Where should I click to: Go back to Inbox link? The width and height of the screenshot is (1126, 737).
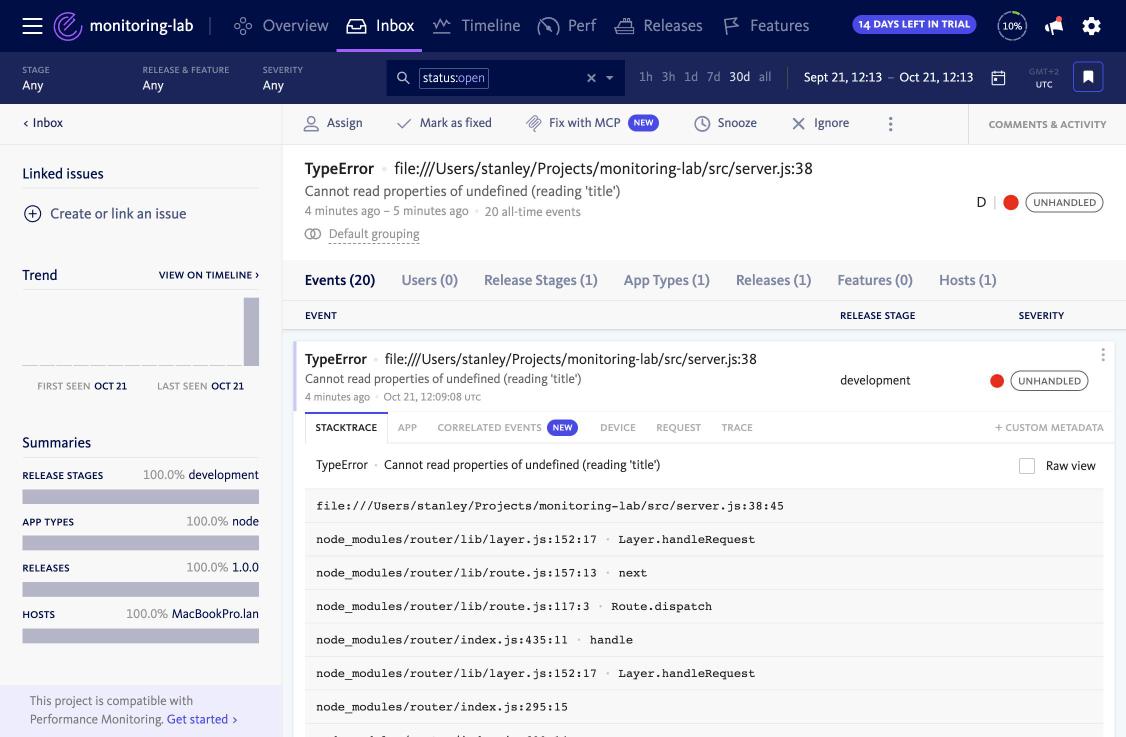tap(43, 123)
